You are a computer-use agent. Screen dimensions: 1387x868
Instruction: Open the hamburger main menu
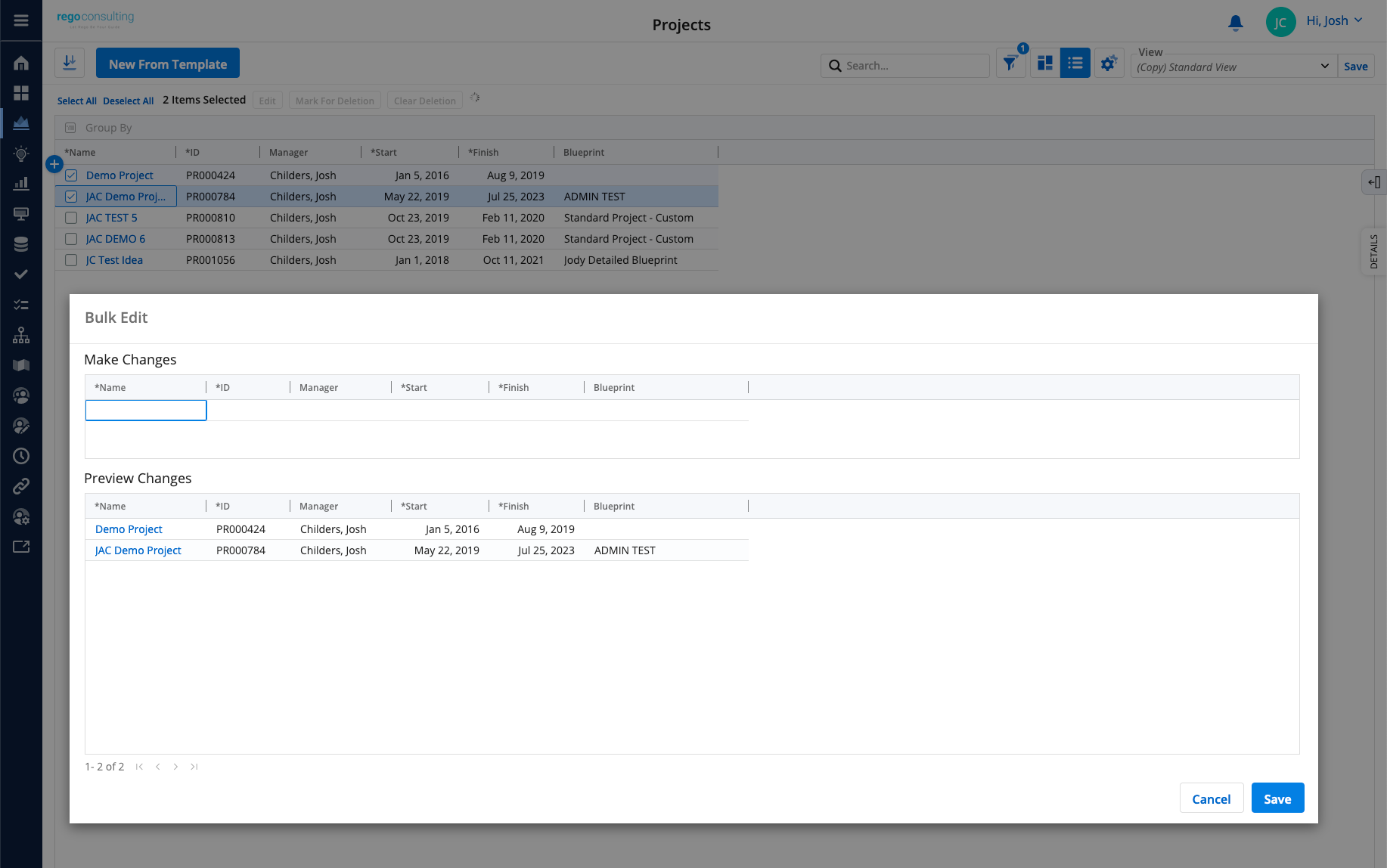click(x=21, y=20)
